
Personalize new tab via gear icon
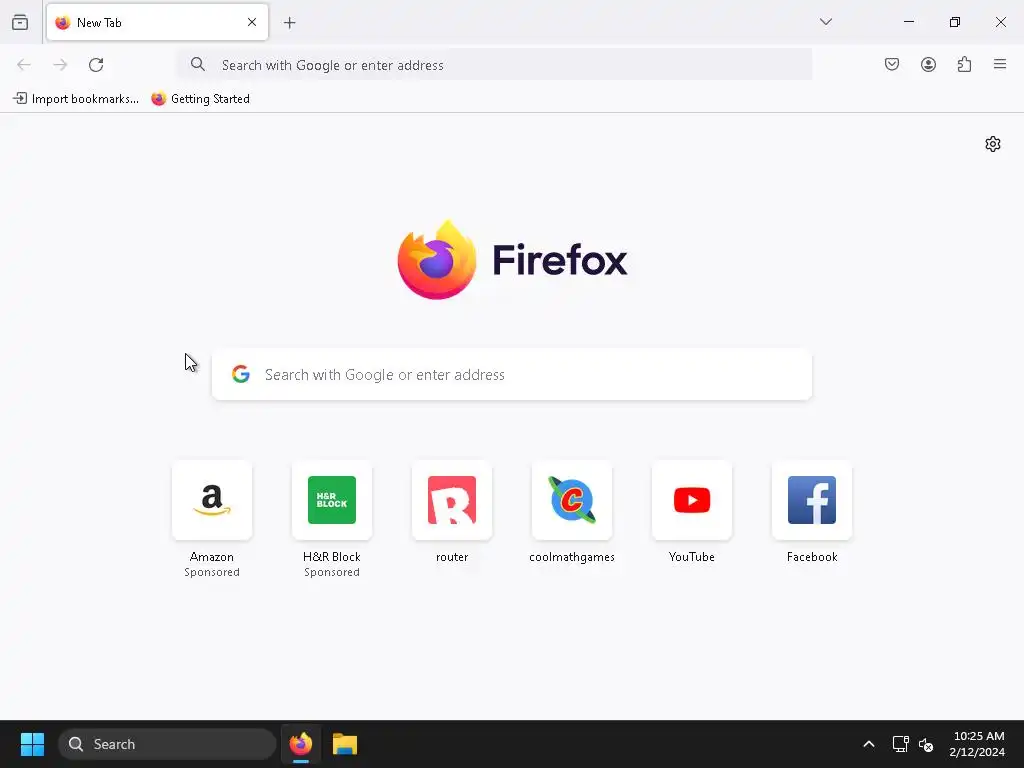point(993,144)
